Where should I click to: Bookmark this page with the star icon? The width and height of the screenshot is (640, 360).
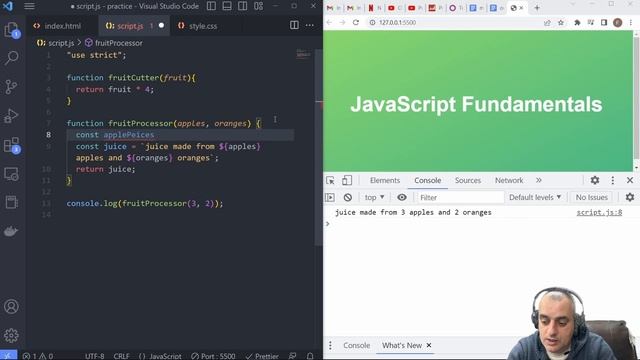tap(561, 22)
